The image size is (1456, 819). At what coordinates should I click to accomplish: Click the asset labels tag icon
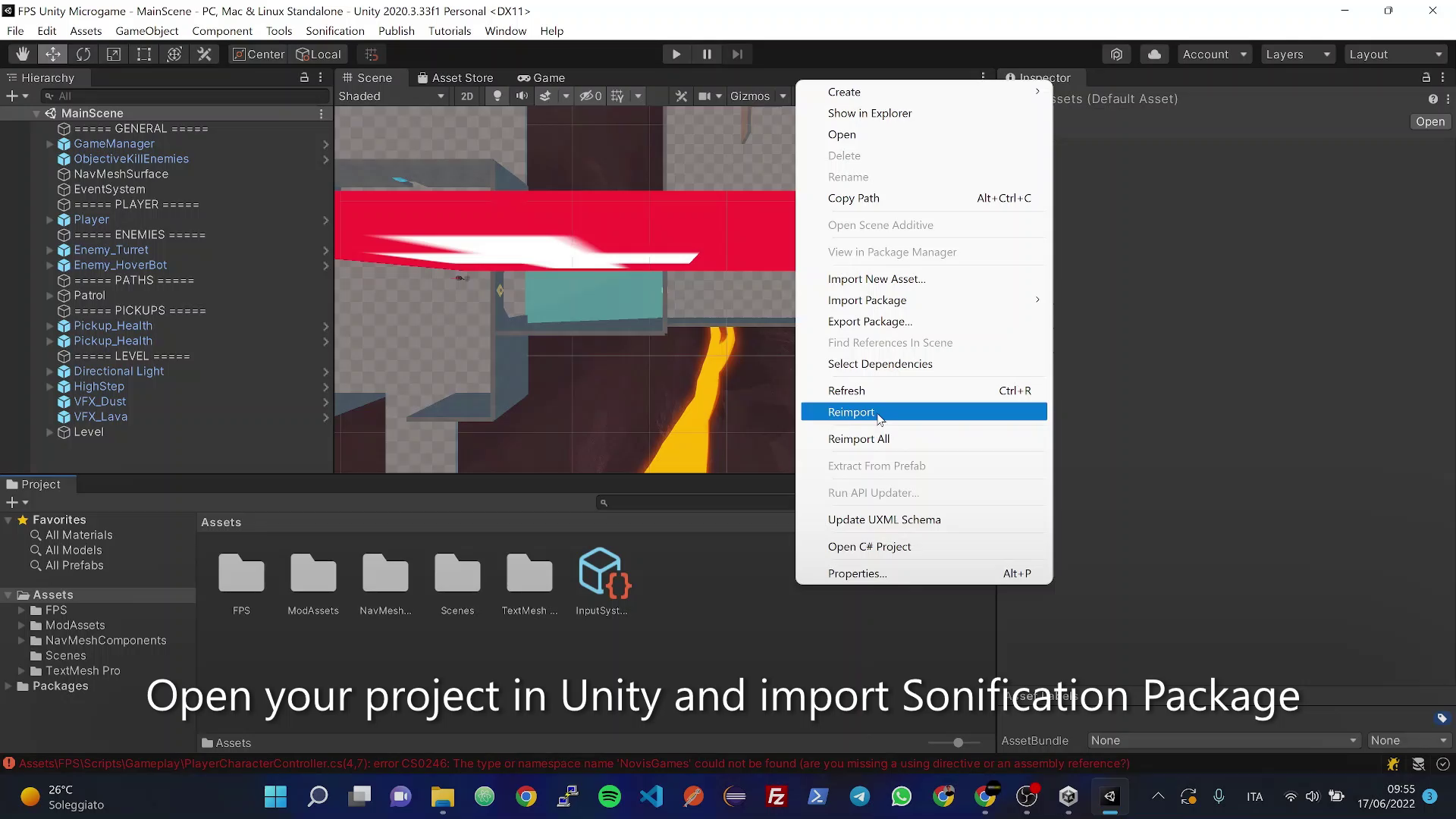(x=1442, y=718)
